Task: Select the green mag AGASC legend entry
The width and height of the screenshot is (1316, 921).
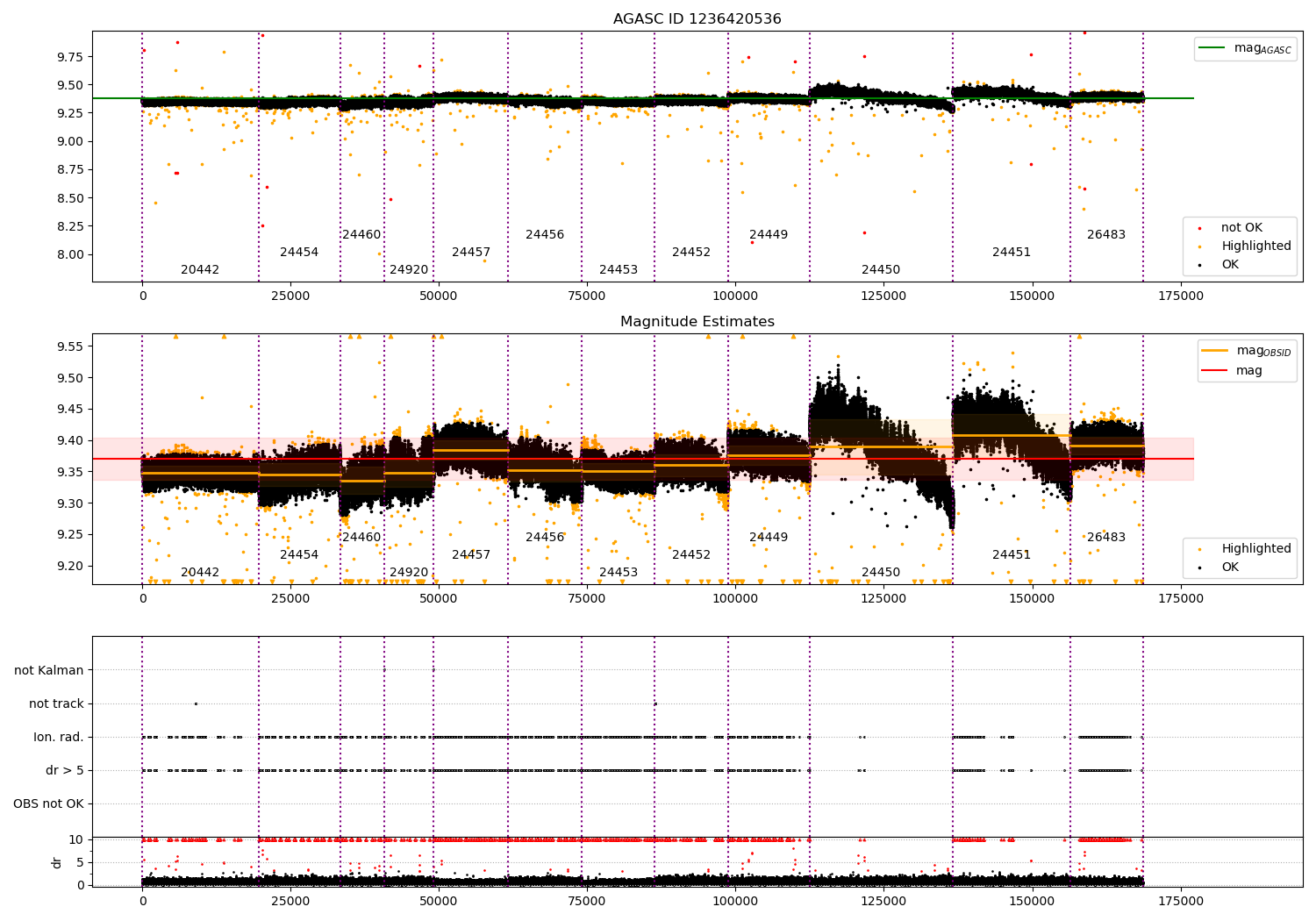Action: click(x=1245, y=49)
